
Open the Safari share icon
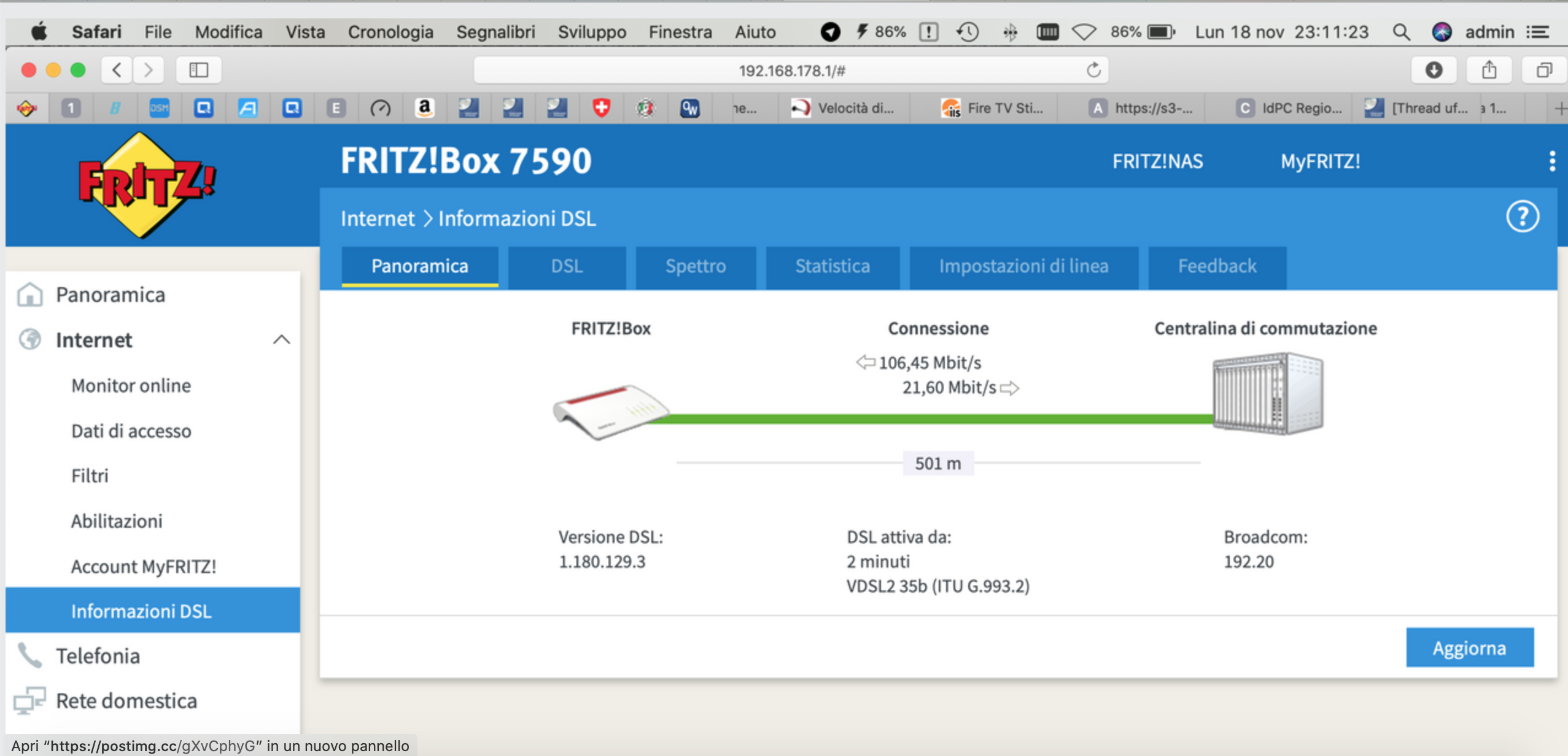[1489, 71]
